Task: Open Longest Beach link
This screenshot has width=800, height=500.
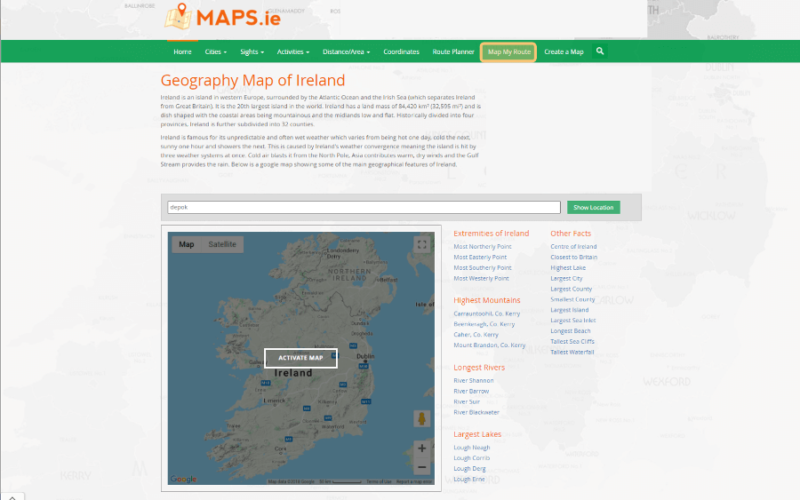Action: [570, 331]
